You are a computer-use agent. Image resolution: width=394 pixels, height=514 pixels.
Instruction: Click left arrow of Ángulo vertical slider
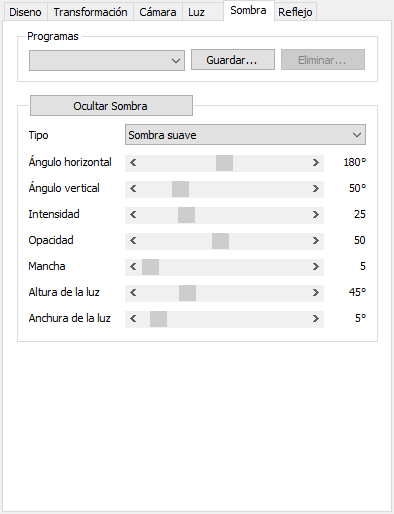pyautogui.click(x=133, y=189)
